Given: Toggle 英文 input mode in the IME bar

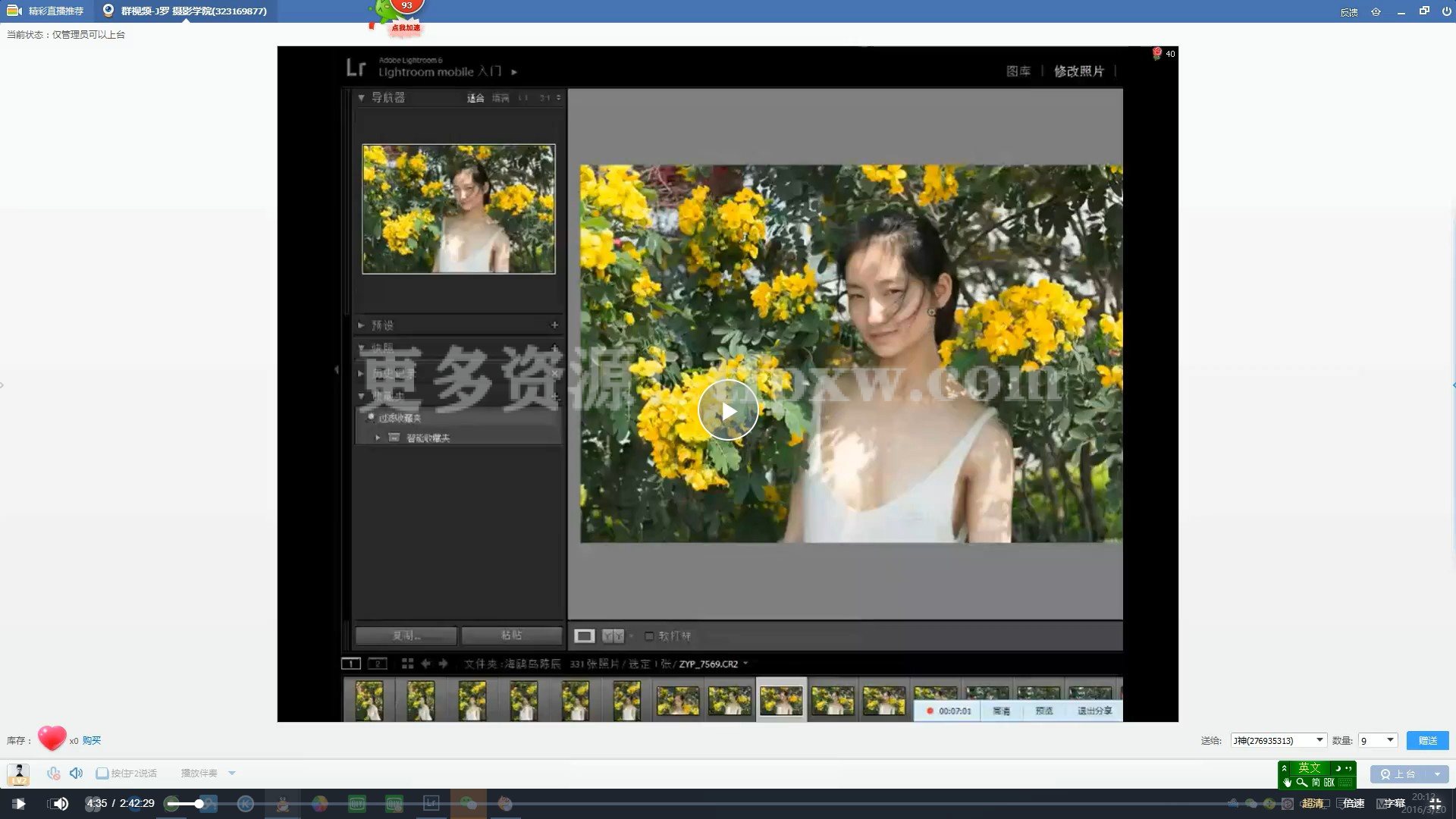Looking at the screenshot, I should (x=1309, y=767).
